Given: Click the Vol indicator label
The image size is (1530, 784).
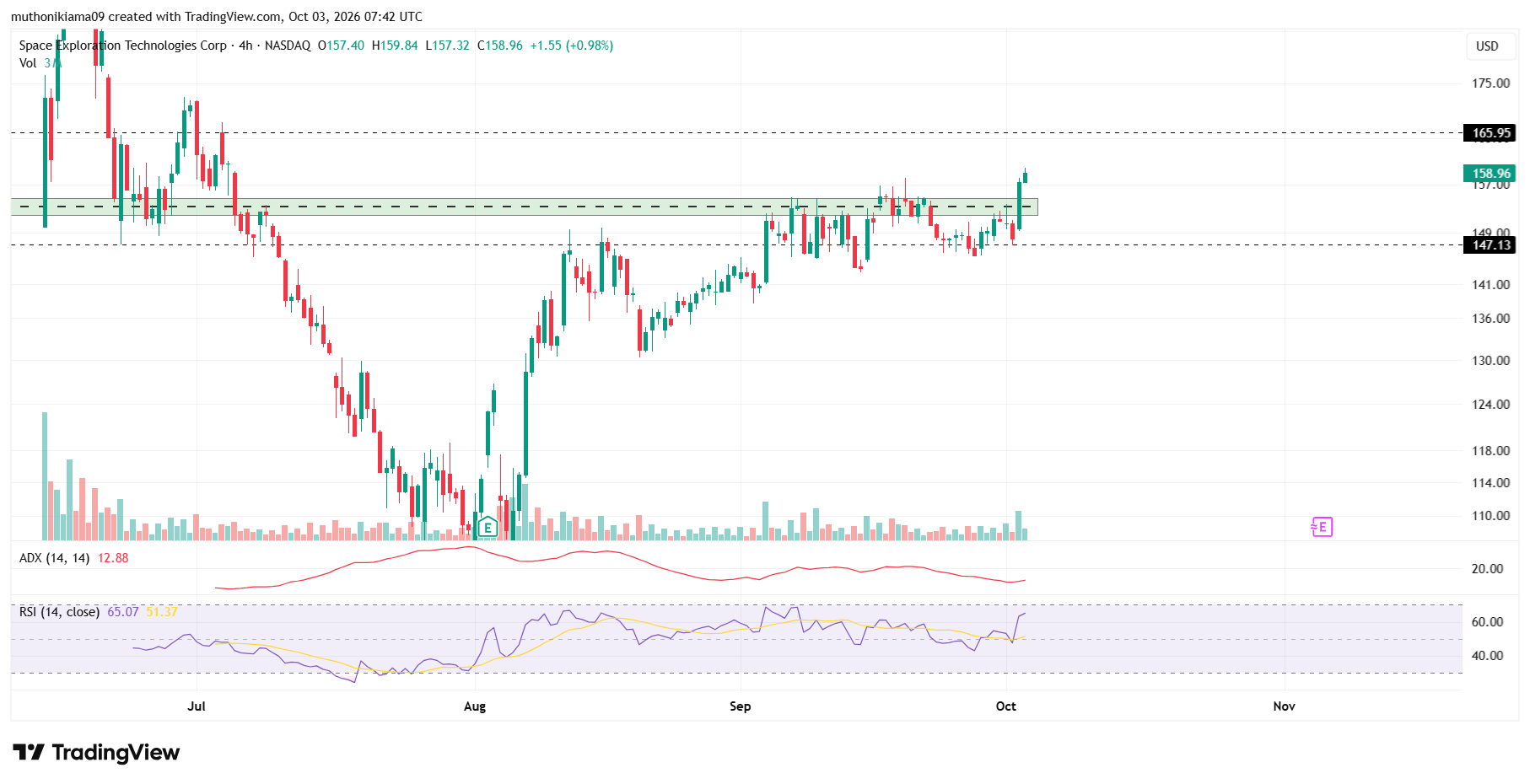Looking at the screenshot, I should pyautogui.click(x=28, y=63).
